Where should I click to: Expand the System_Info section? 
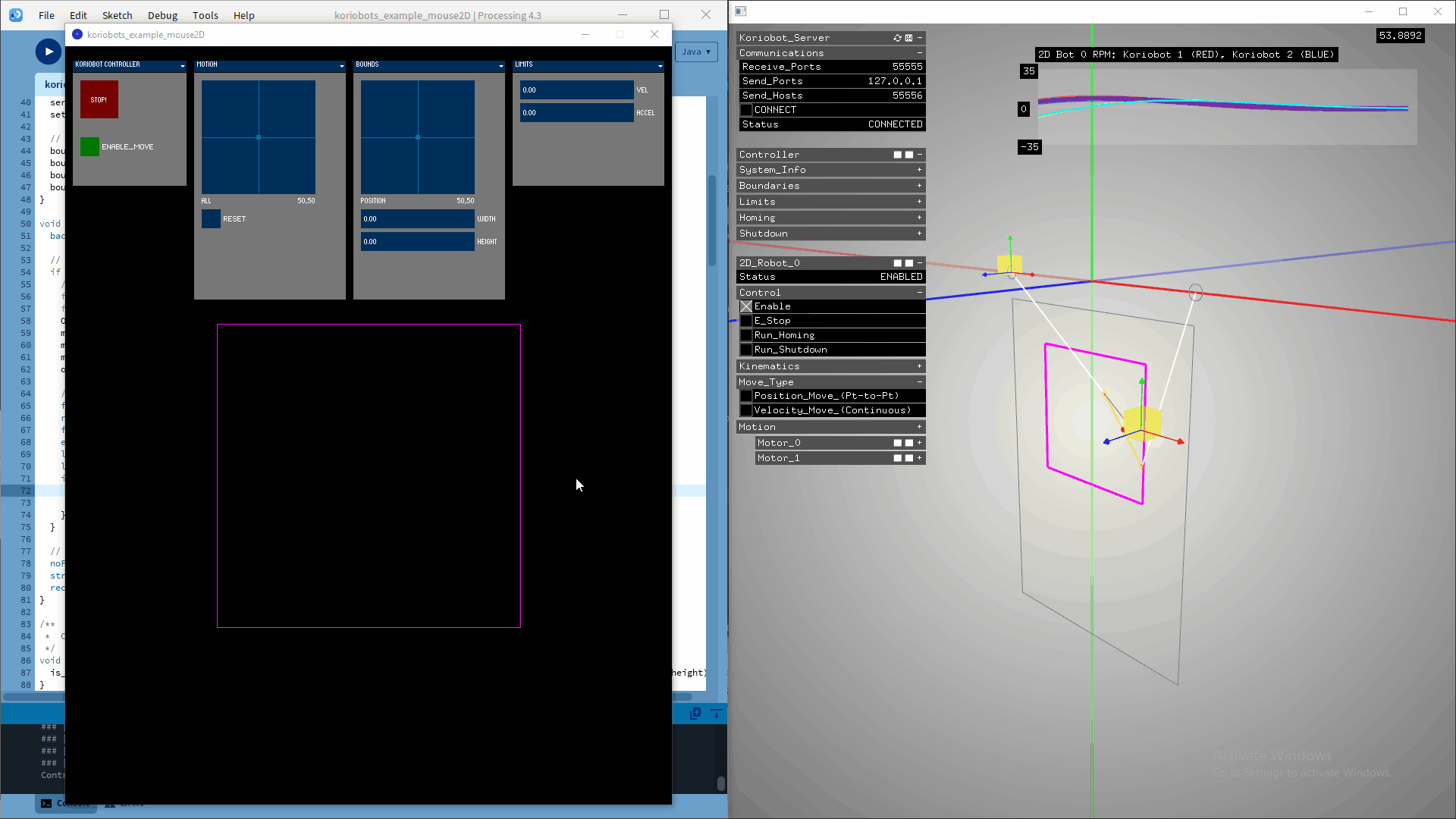[920, 170]
